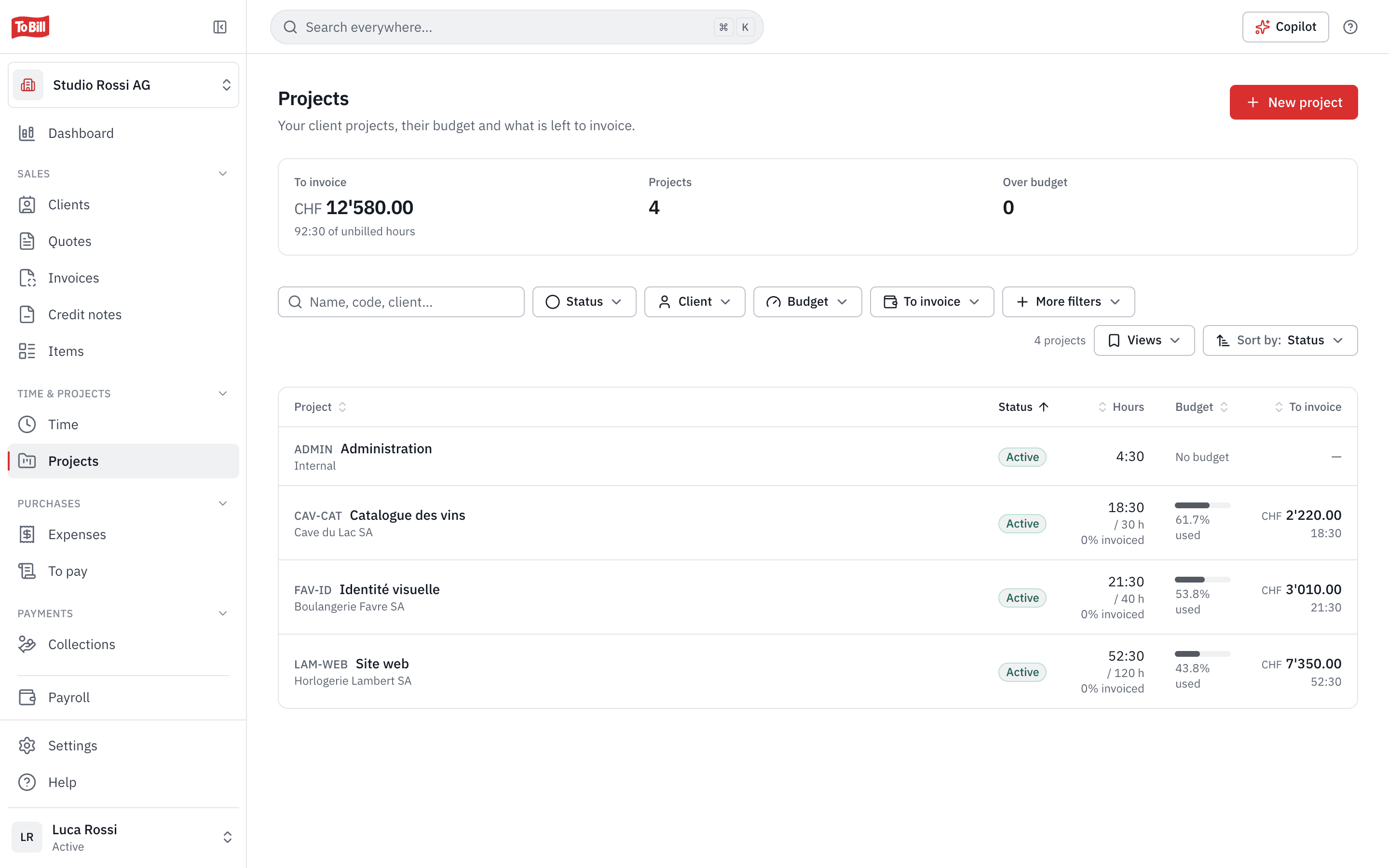Click the 43.8% used budget bar
The width and height of the screenshot is (1389, 868).
coord(1202,654)
